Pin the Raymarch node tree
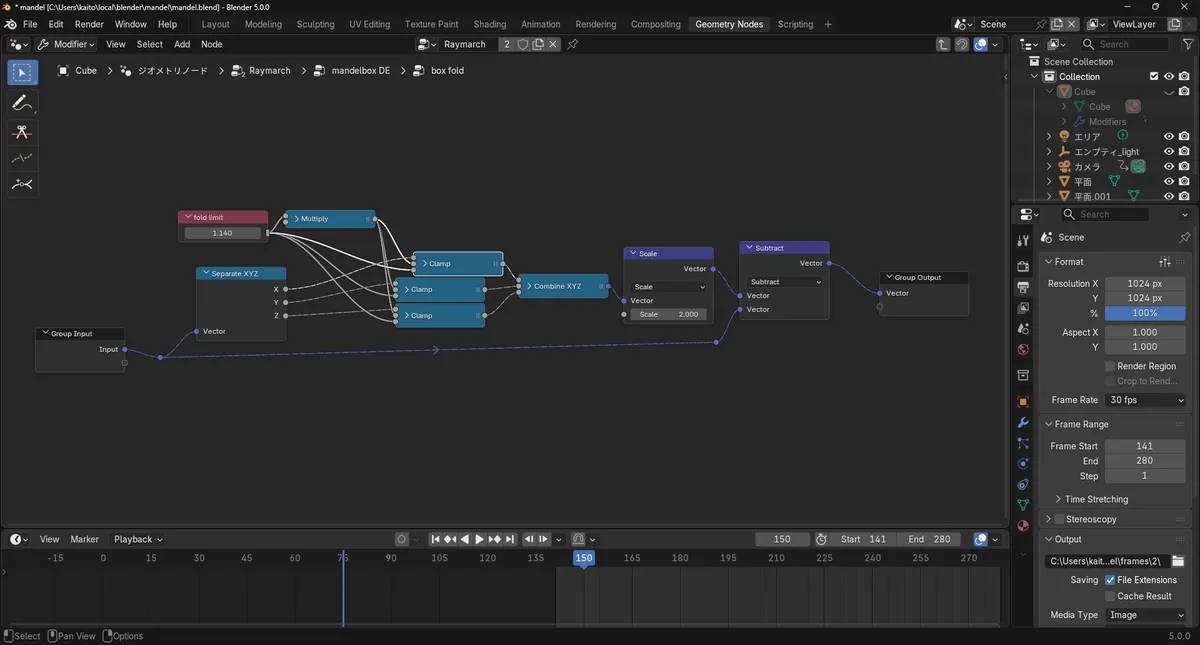1200x645 pixels. [573, 44]
